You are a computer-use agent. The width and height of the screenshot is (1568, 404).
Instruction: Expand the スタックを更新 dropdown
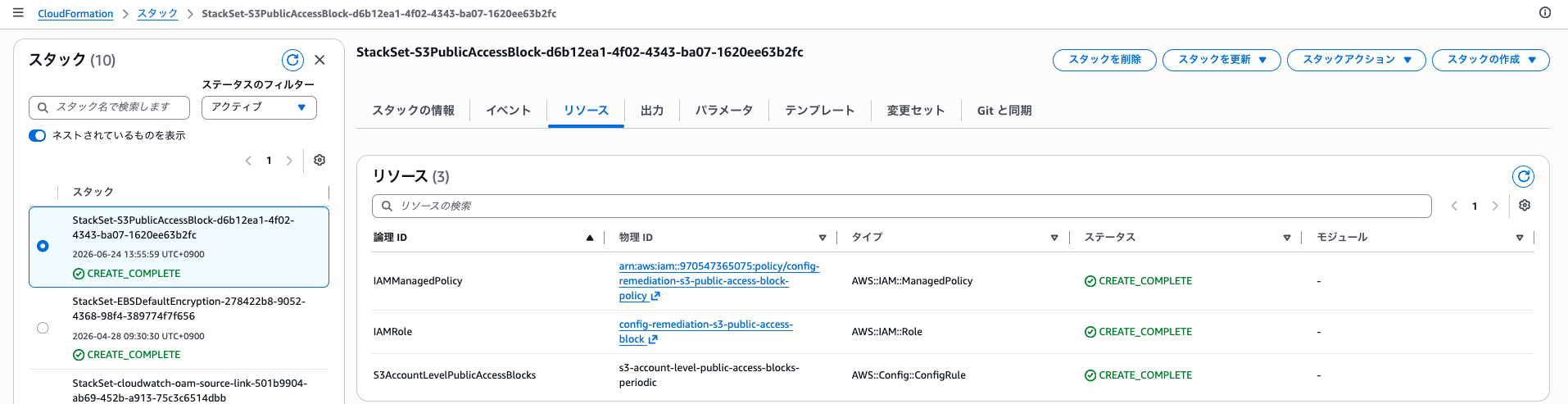[x=1221, y=60]
